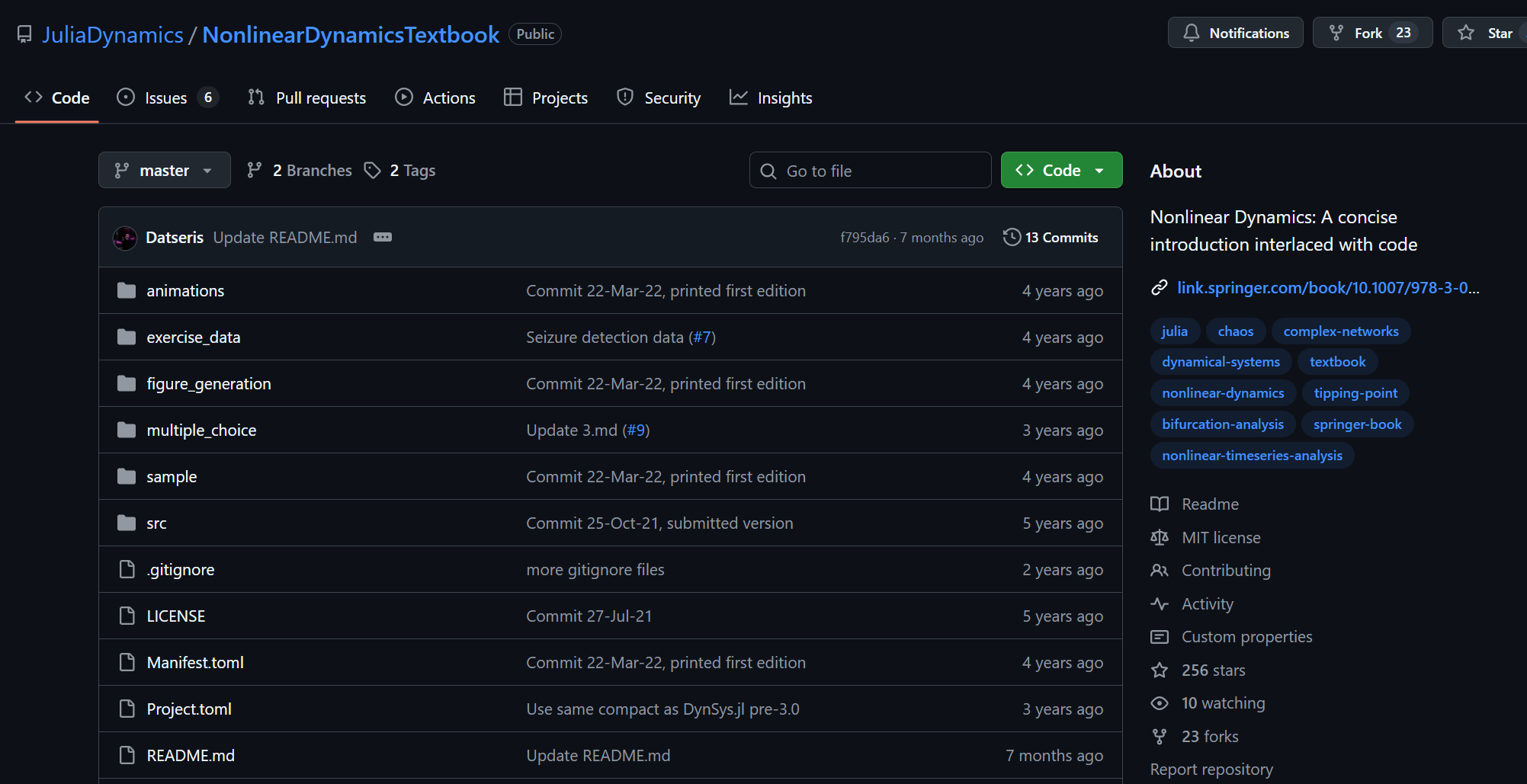View the 2 Branches link

coord(300,170)
